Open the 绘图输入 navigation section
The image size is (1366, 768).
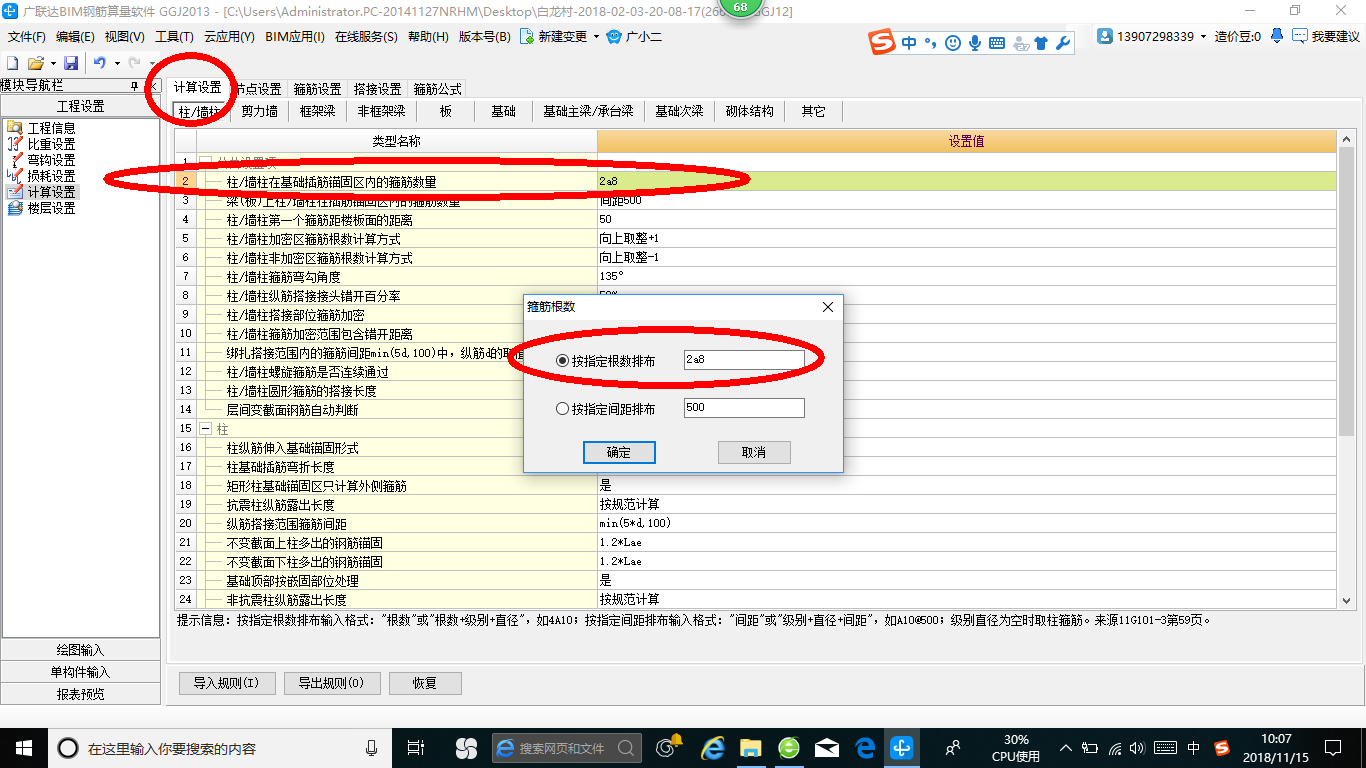point(80,650)
